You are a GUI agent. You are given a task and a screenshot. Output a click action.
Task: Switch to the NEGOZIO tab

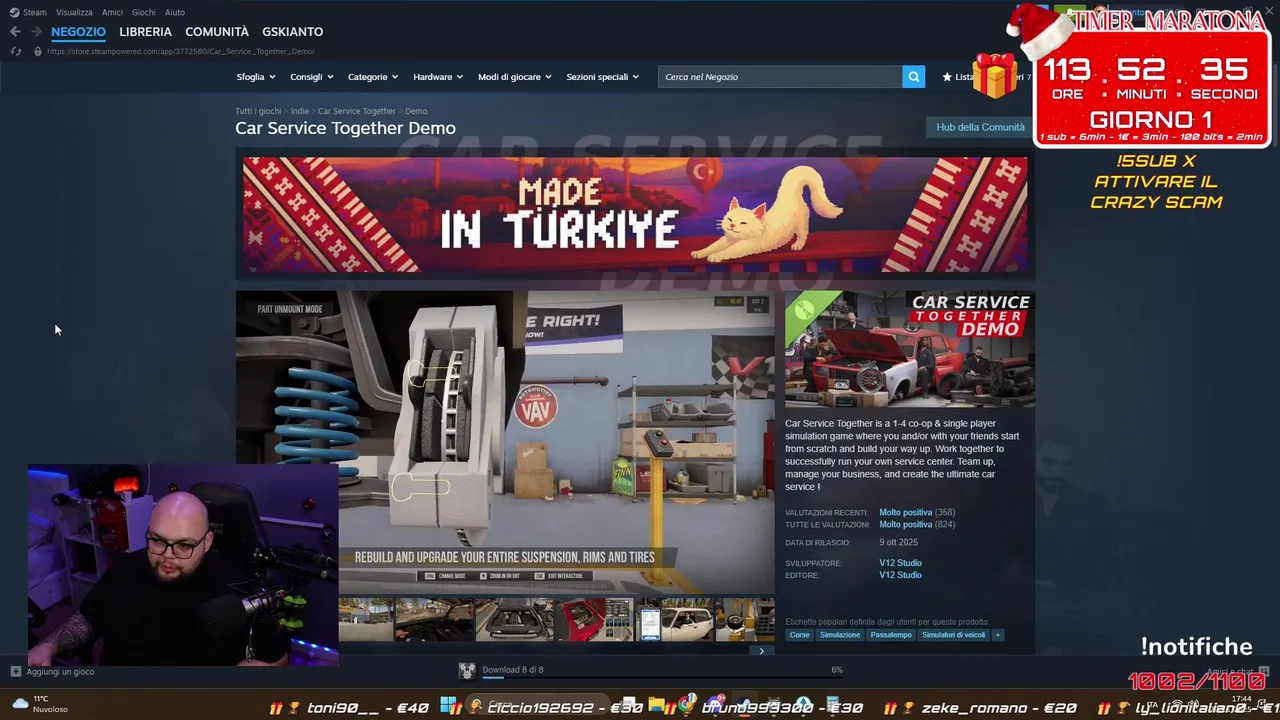point(78,32)
